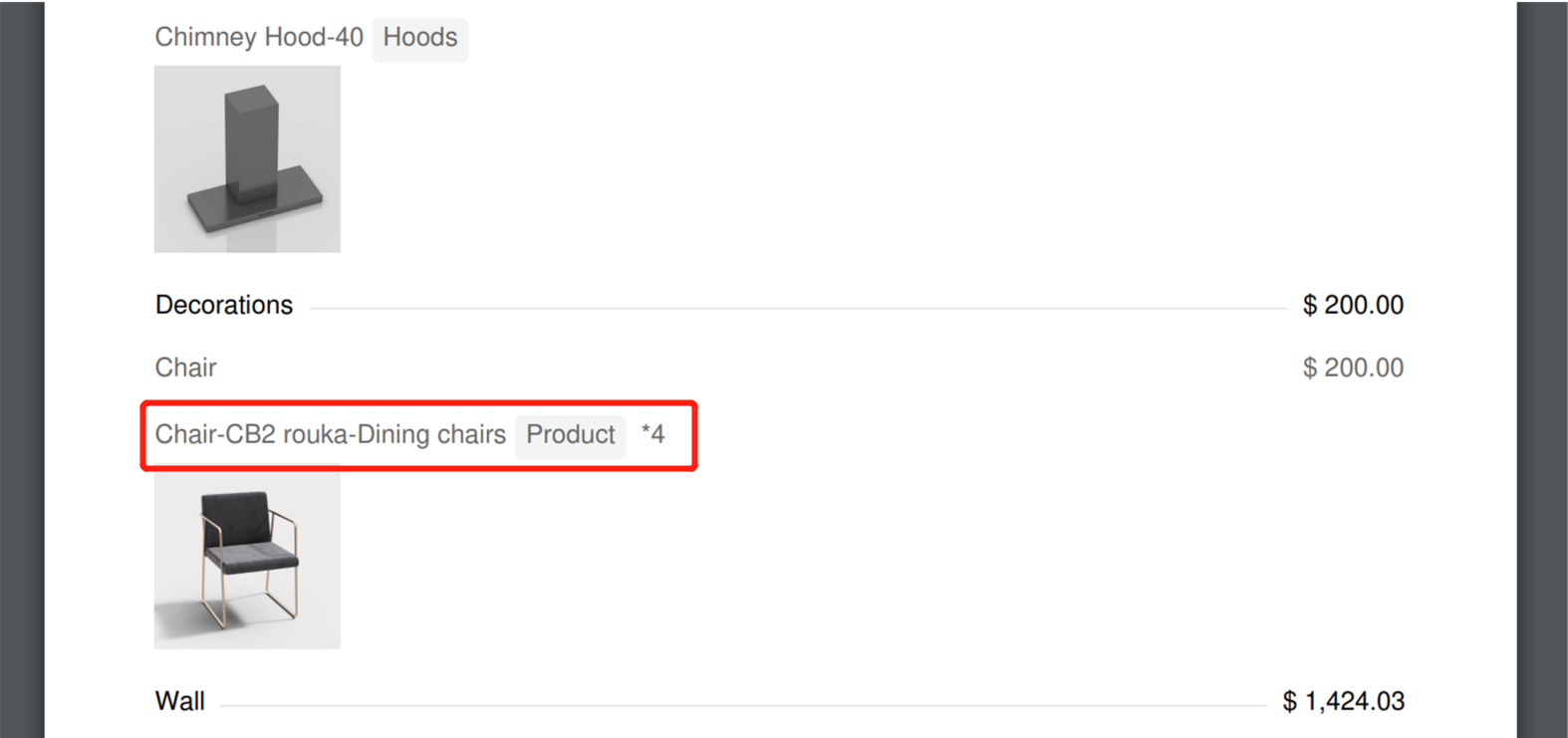Click the dark right page margin
Image resolution: width=1568 pixels, height=738 pixels.
coord(1542,369)
